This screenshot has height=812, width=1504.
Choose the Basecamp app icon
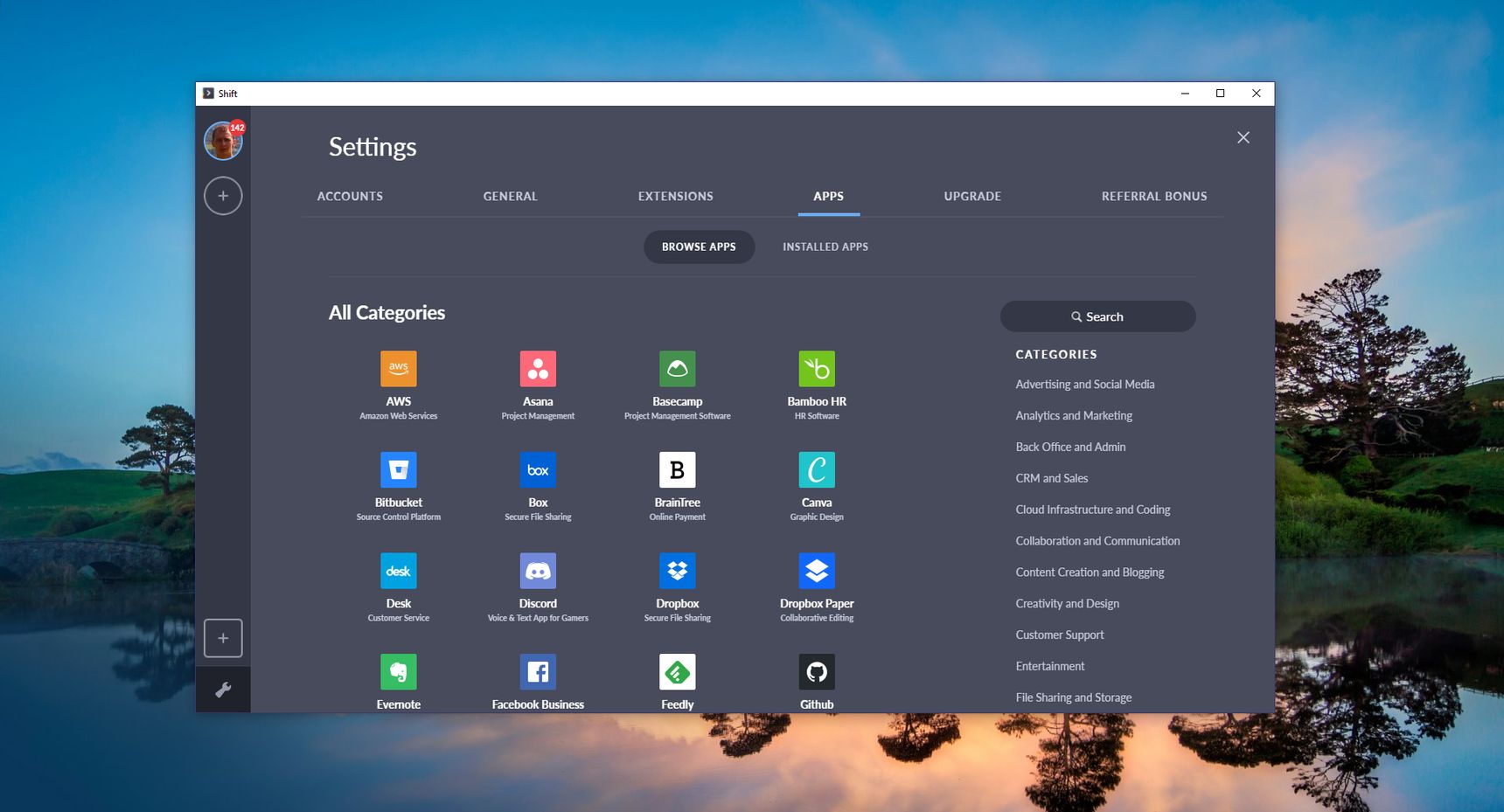point(677,369)
